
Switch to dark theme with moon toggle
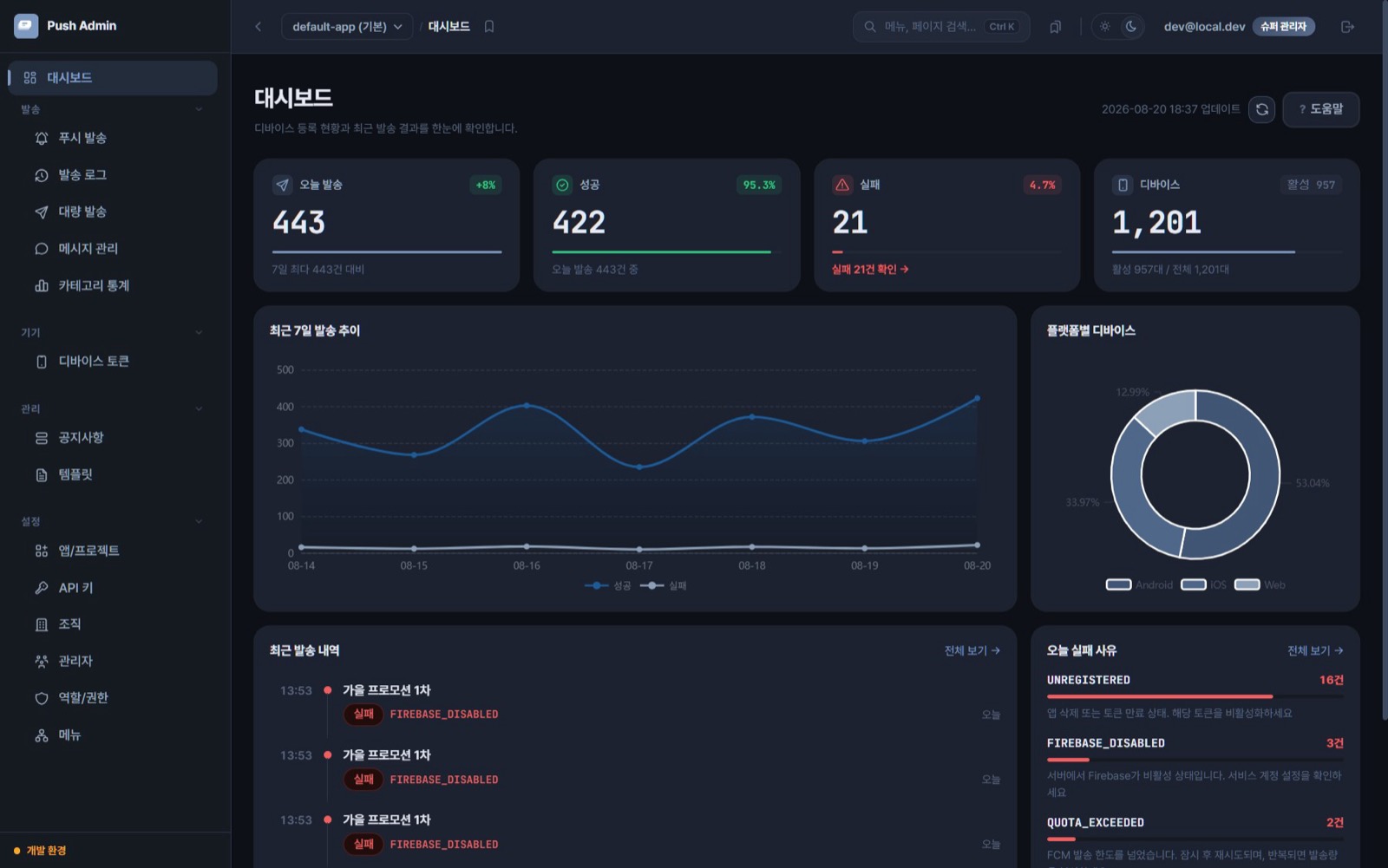[x=1130, y=27]
